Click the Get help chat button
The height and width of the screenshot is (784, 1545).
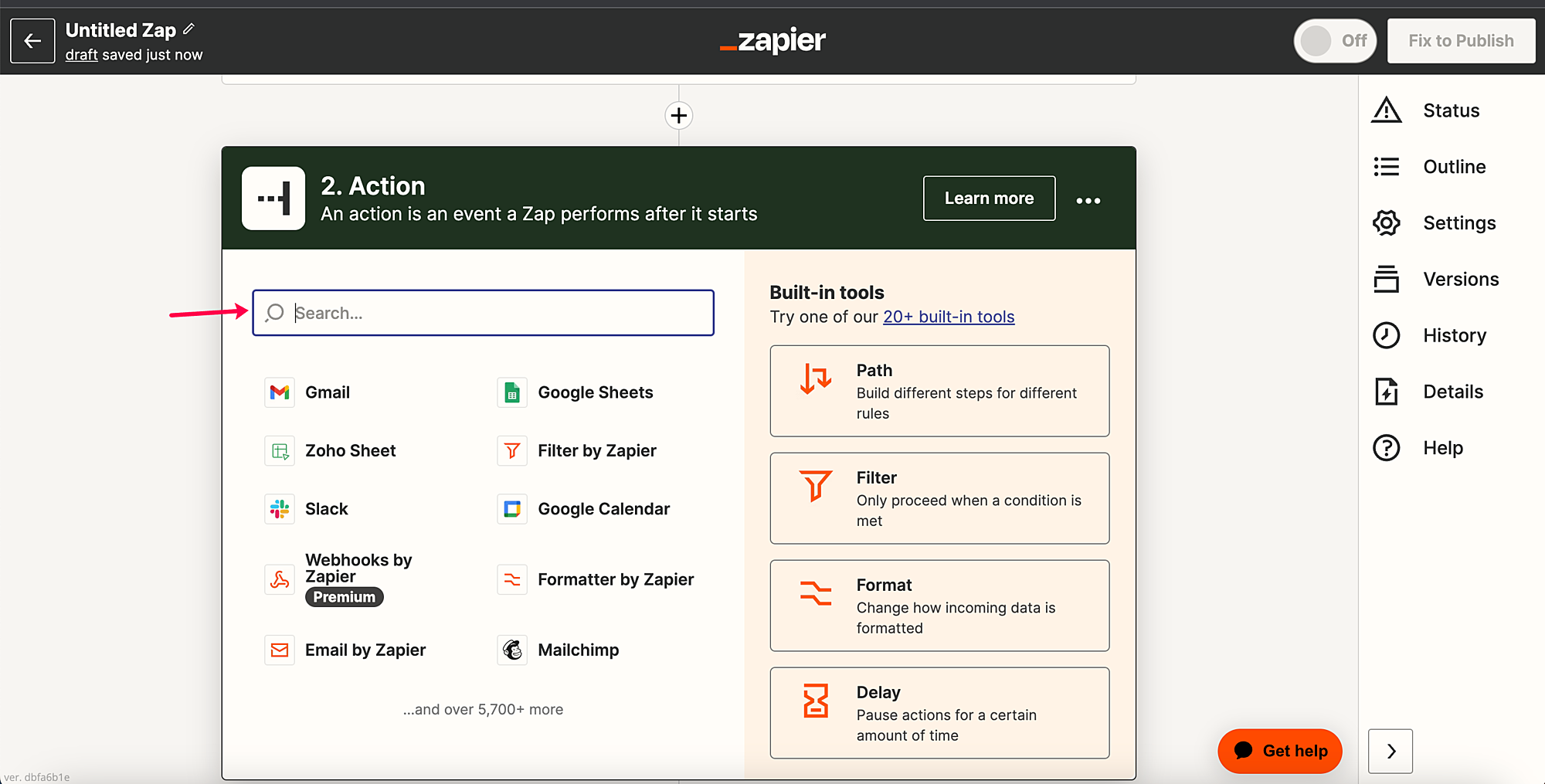pos(1280,752)
